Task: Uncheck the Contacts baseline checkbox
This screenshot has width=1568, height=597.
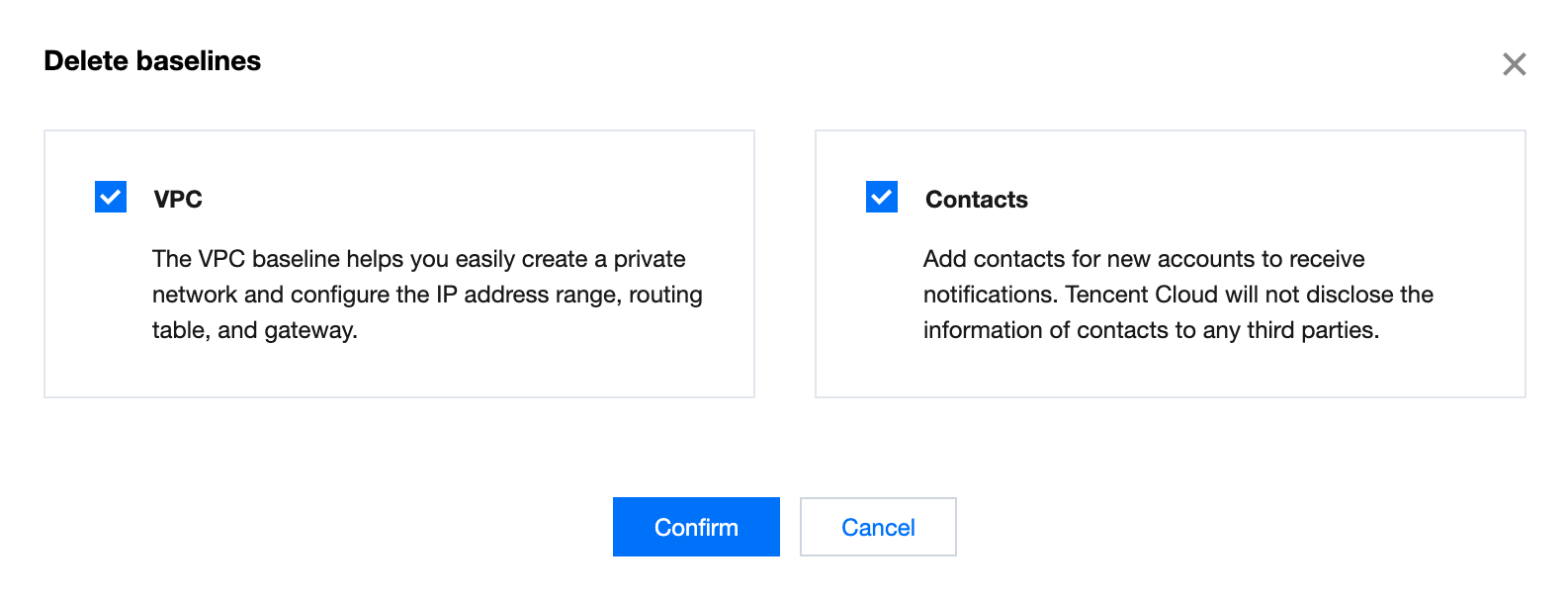Action: pos(882,197)
